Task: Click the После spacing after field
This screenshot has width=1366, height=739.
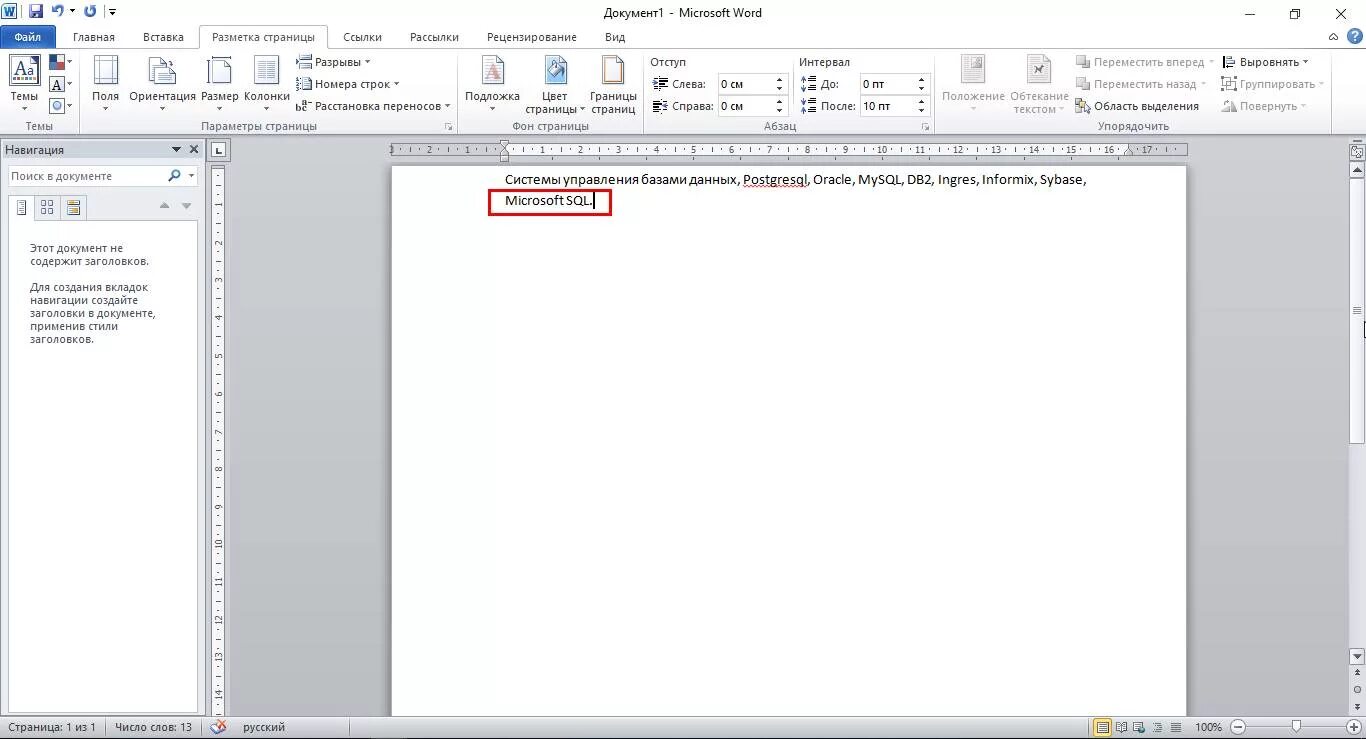Action: pyautogui.click(x=887, y=106)
